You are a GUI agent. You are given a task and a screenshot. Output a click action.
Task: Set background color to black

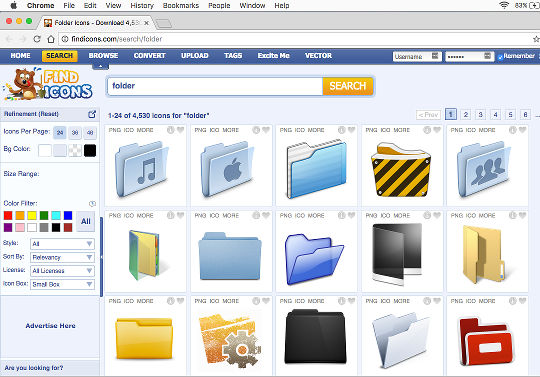(x=90, y=150)
